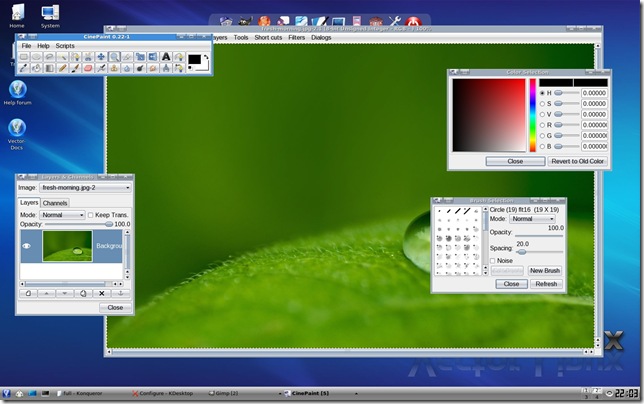Select the S radio button in Color Selection

click(543, 104)
